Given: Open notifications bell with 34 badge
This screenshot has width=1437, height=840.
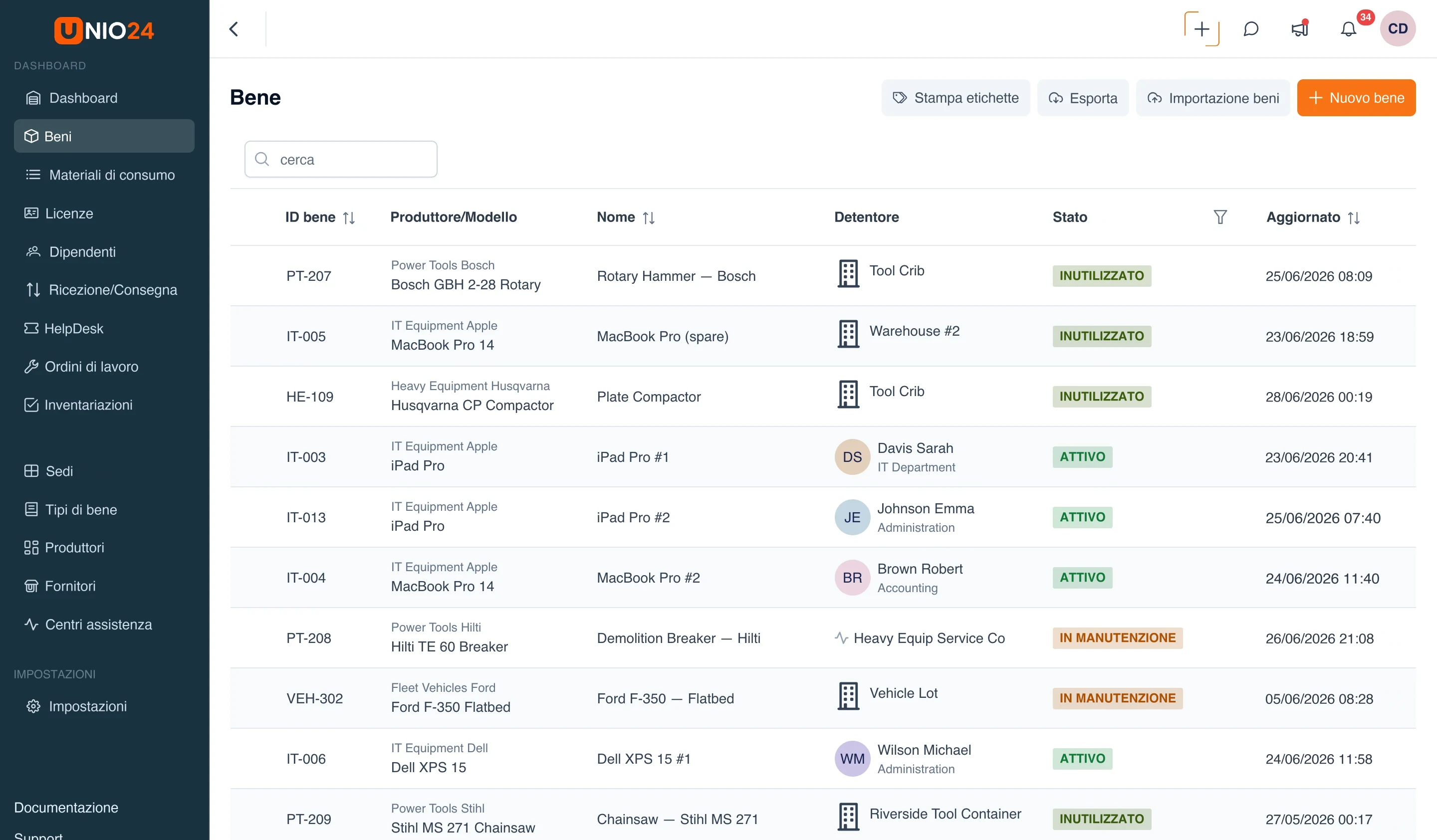Looking at the screenshot, I should 1348,29.
